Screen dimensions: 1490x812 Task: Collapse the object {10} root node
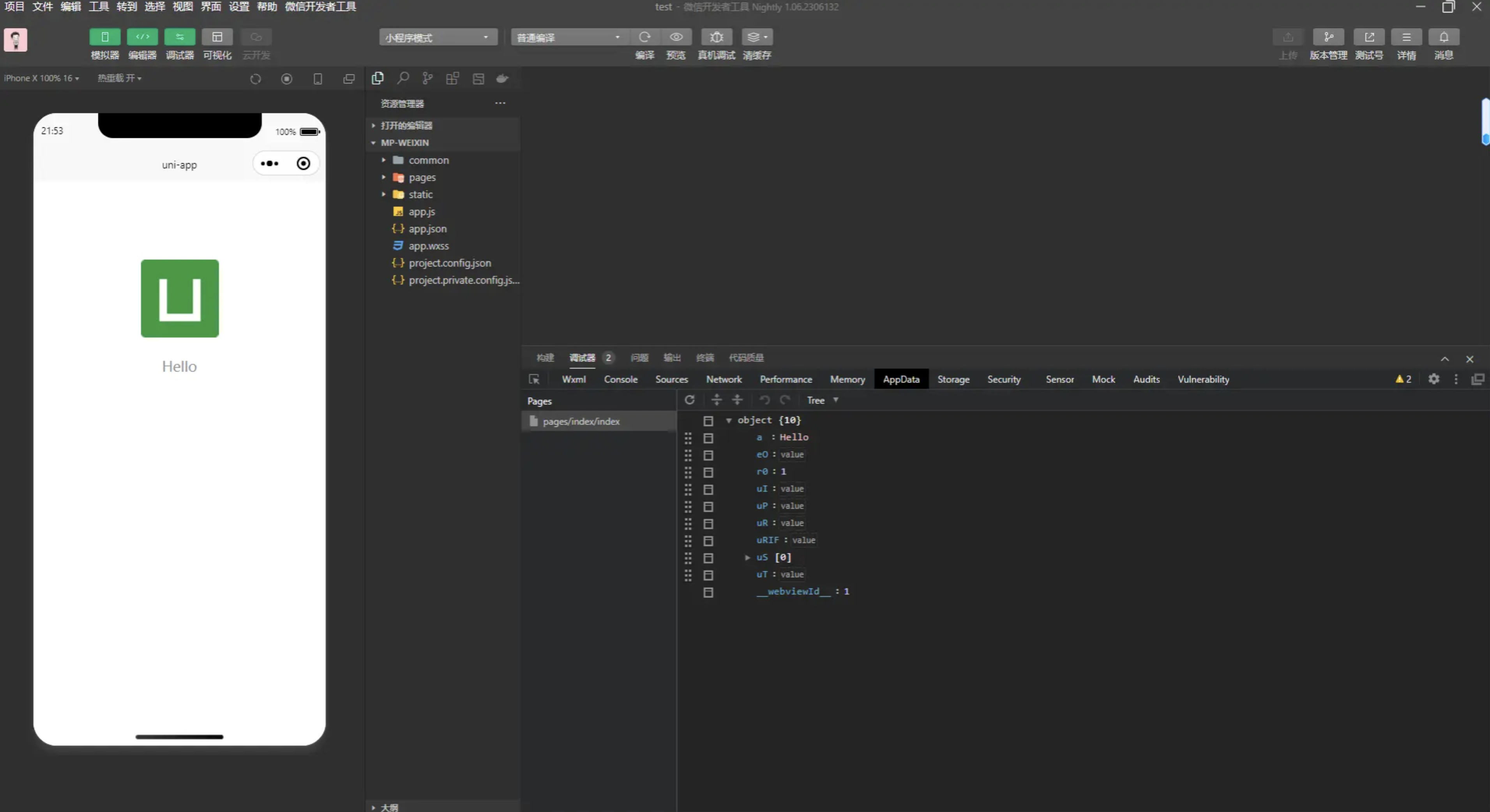(729, 420)
